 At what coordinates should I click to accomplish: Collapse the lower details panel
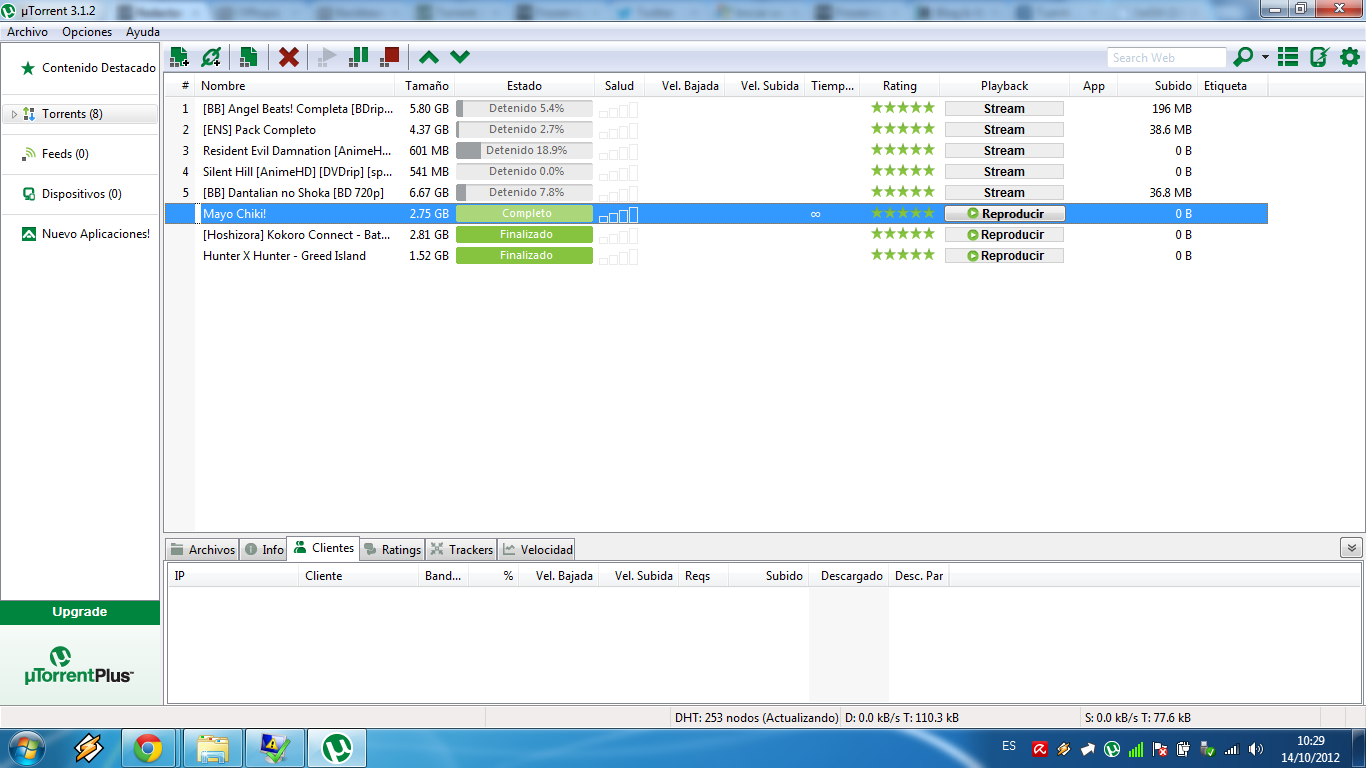pyautogui.click(x=1352, y=548)
